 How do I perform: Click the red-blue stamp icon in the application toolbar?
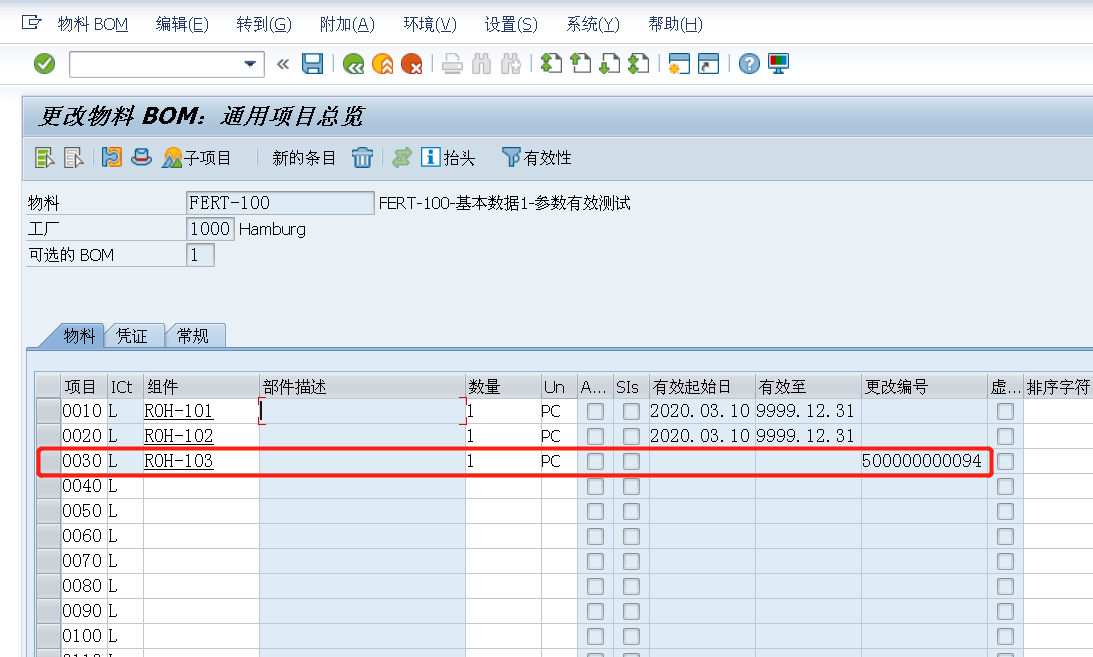tap(142, 157)
